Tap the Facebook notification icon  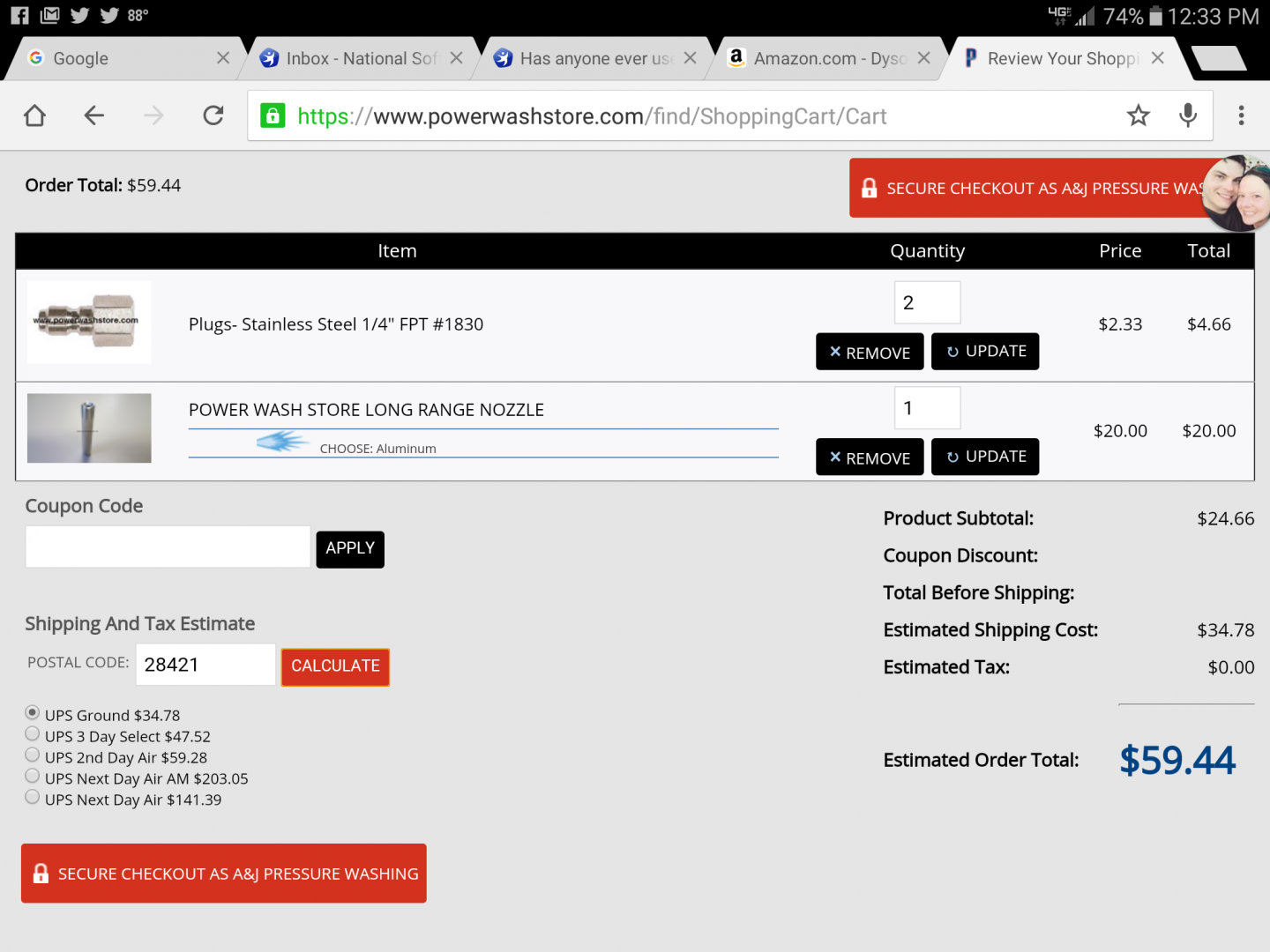coord(19,15)
